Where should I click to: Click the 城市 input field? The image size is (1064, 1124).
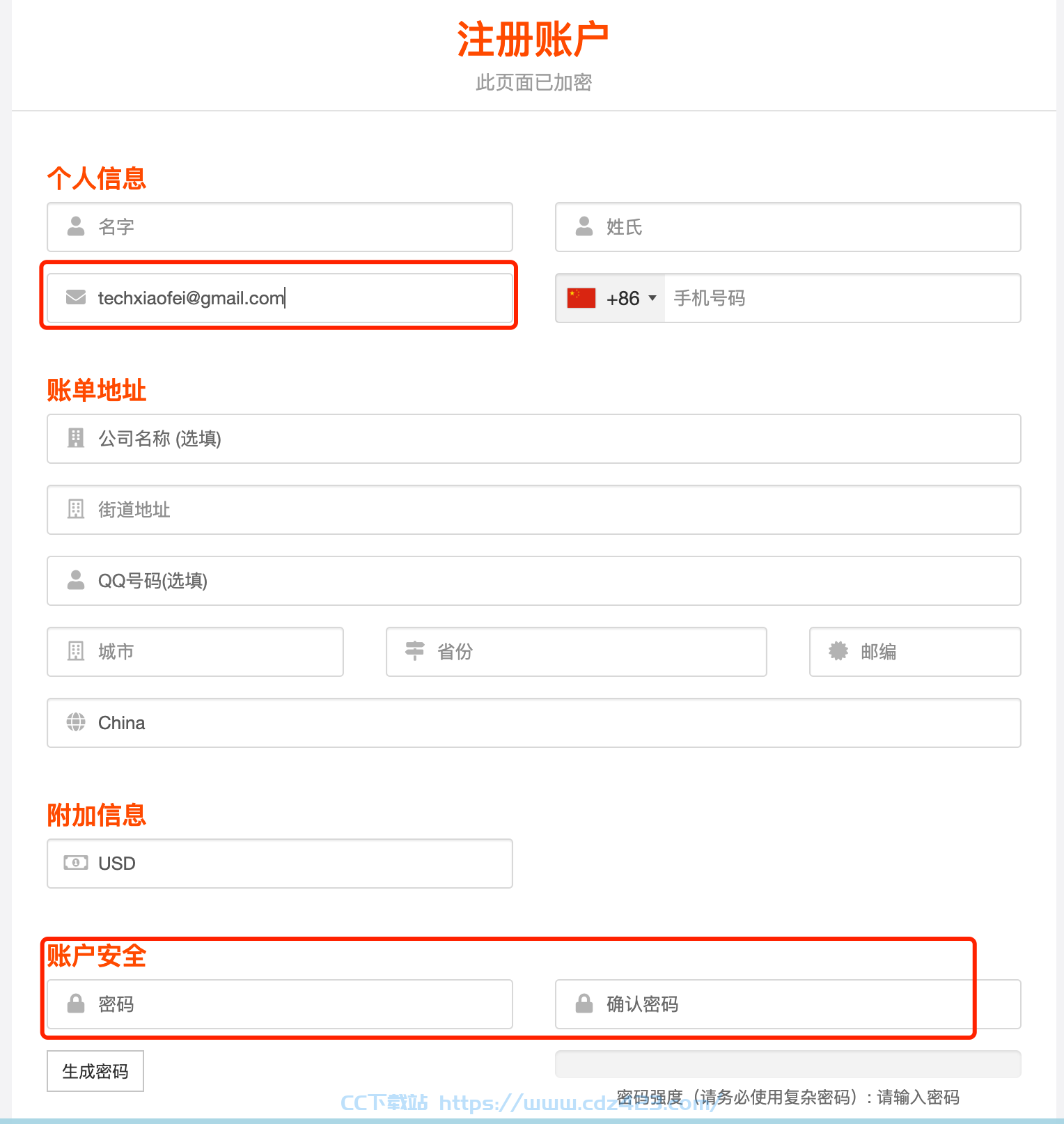tap(196, 652)
